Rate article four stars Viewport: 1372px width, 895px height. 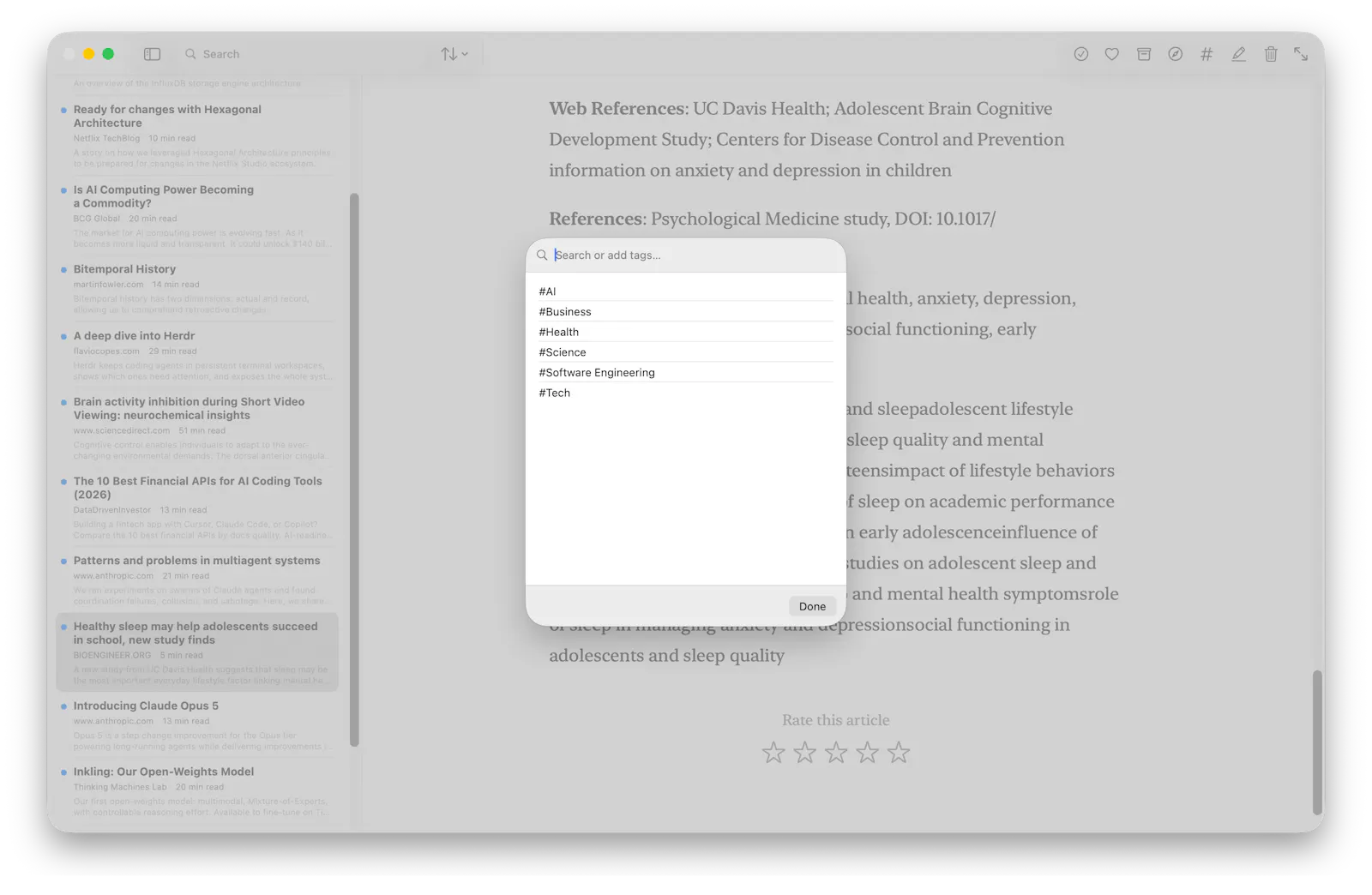[x=867, y=753]
